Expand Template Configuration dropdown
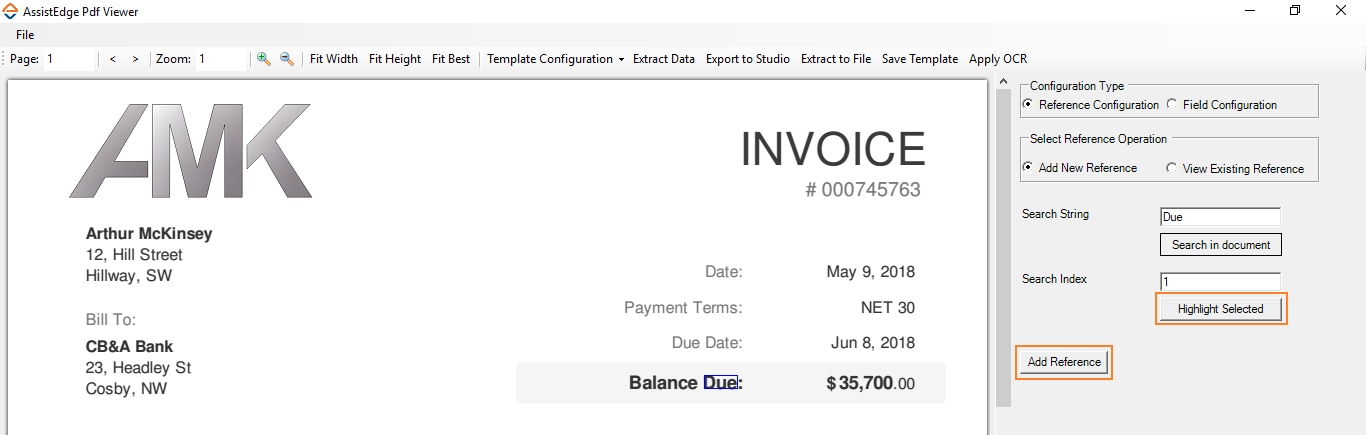The image size is (1366, 435). 555,59
